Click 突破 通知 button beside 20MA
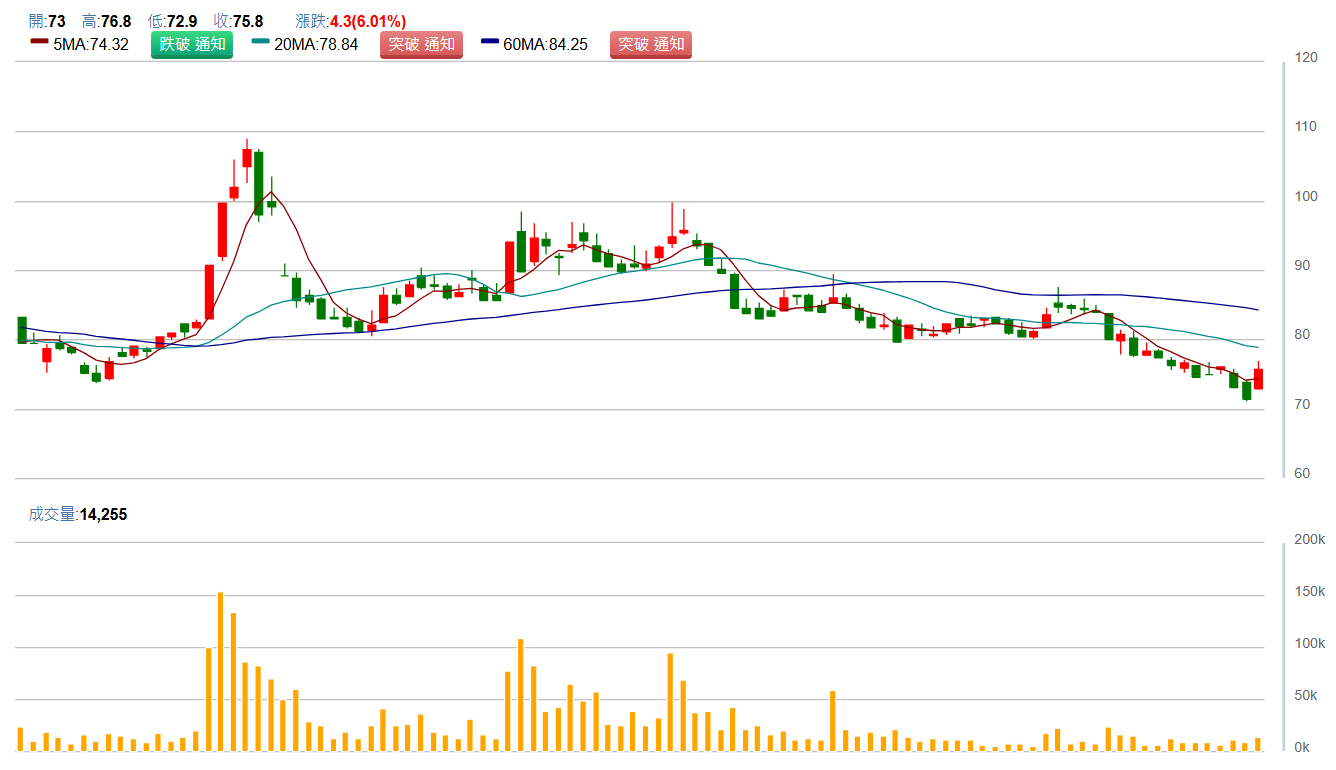This screenshot has height=770, width=1336. coord(421,45)
